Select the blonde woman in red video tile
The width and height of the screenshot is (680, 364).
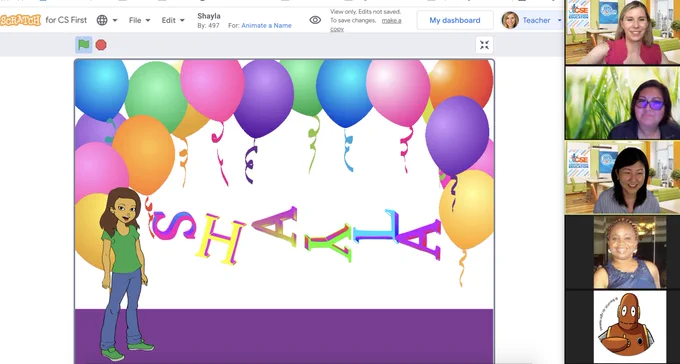622,32
